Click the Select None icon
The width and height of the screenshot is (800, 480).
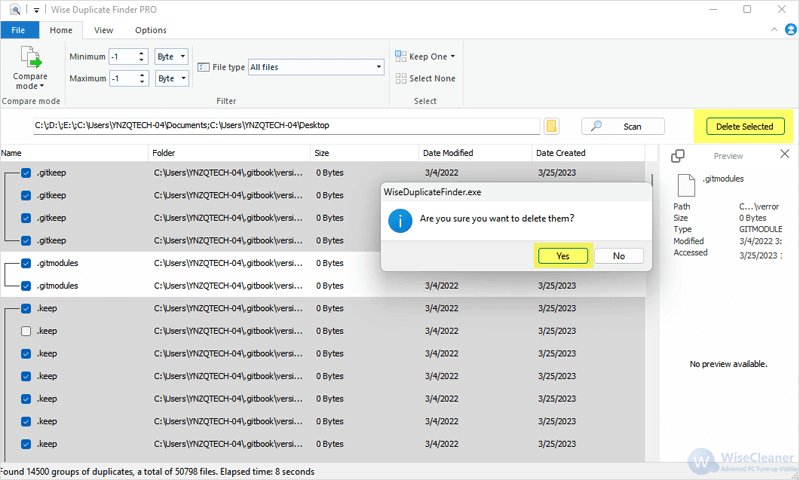coord(401,78)
